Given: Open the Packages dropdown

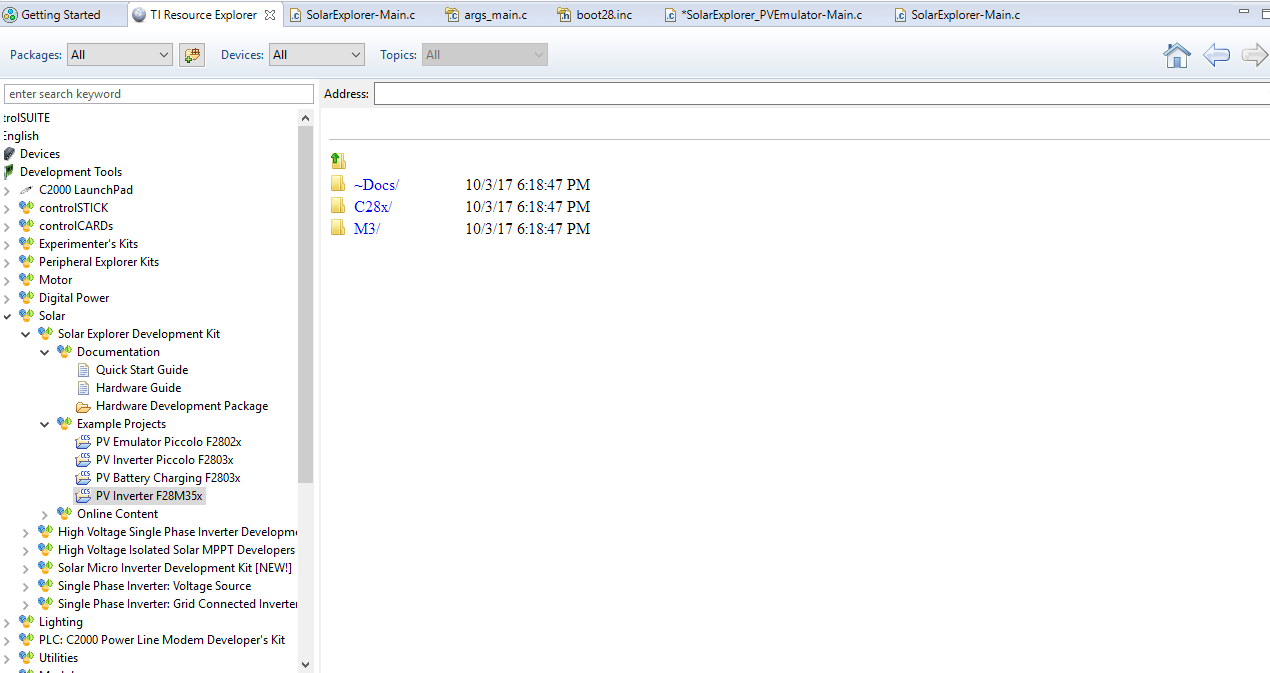Looking at the screenshot, I should click(x=120, y=55).
